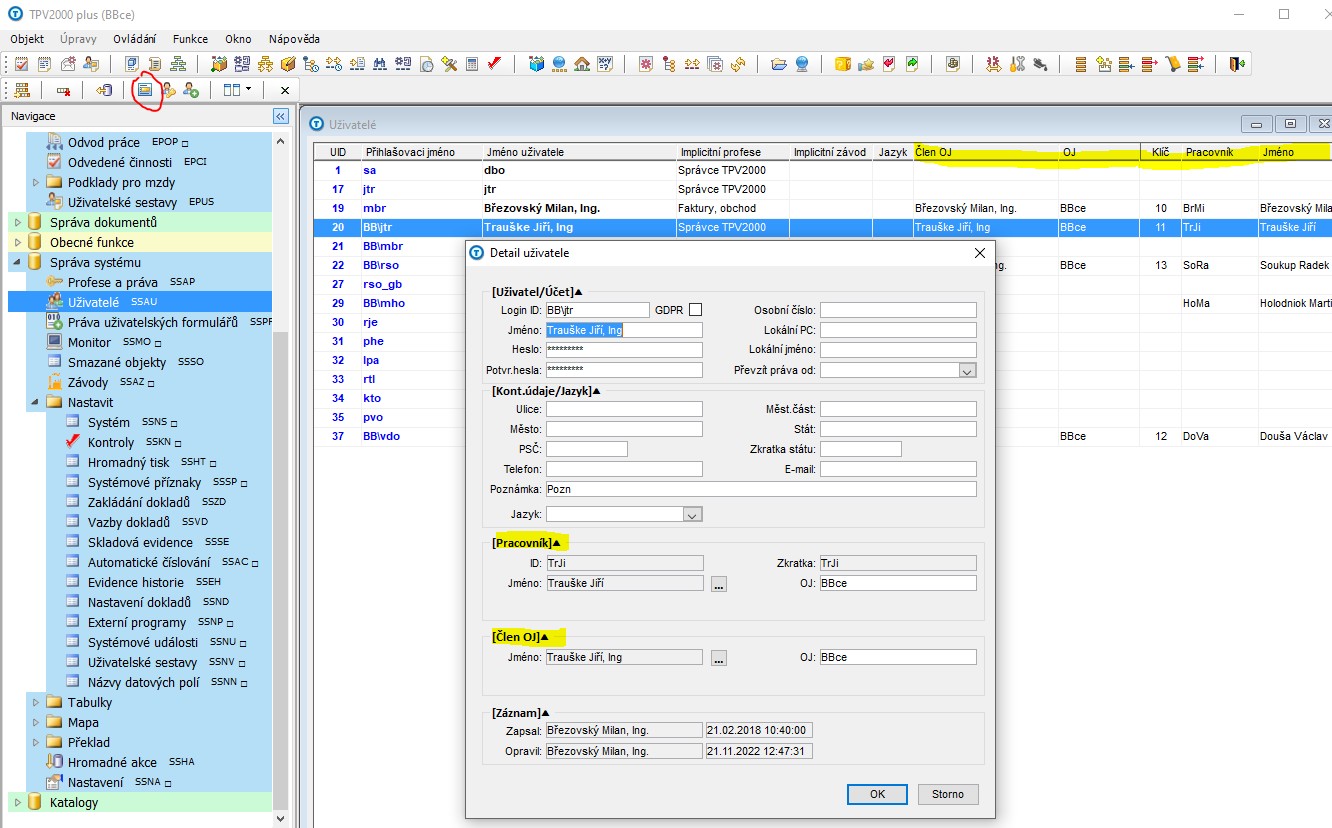
Task: Click the red-circled detail form toolbar icon
Action: tap(145, 90)
